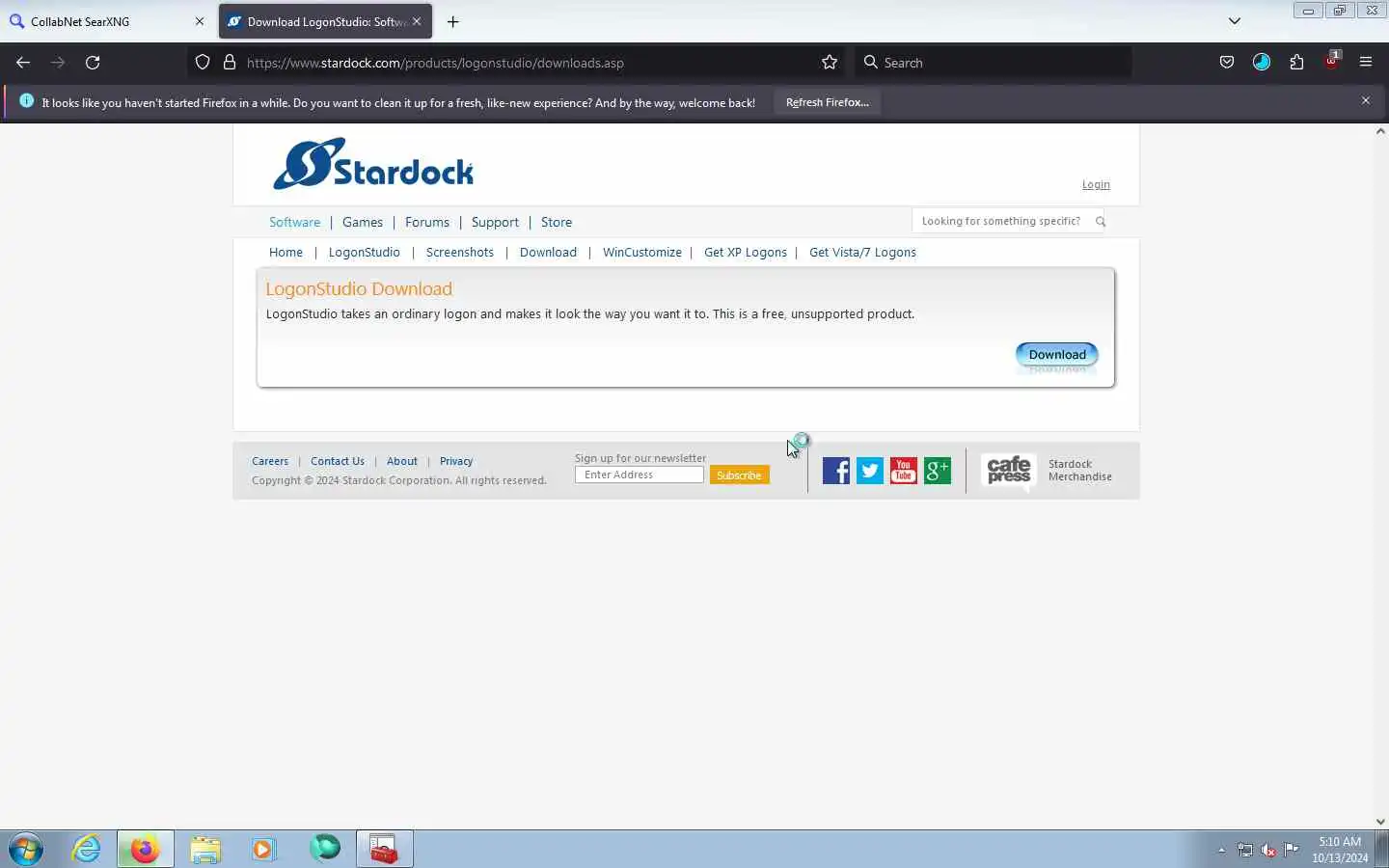Screen dimensions: 1389x868
Task: Open the red uBlock extension icon
Action: coord(1332,61)
